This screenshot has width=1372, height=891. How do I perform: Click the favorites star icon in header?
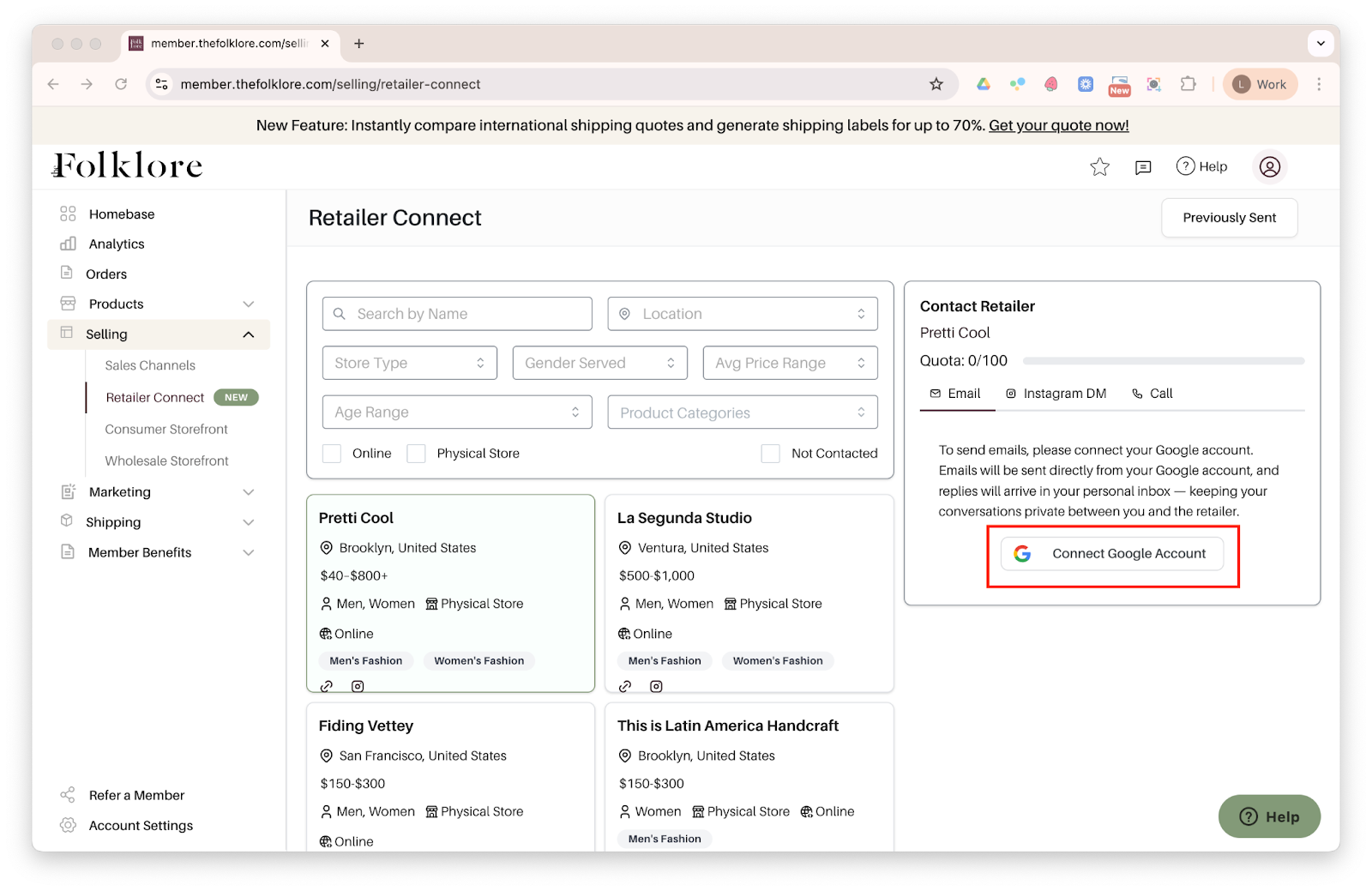coord(1099,167)
